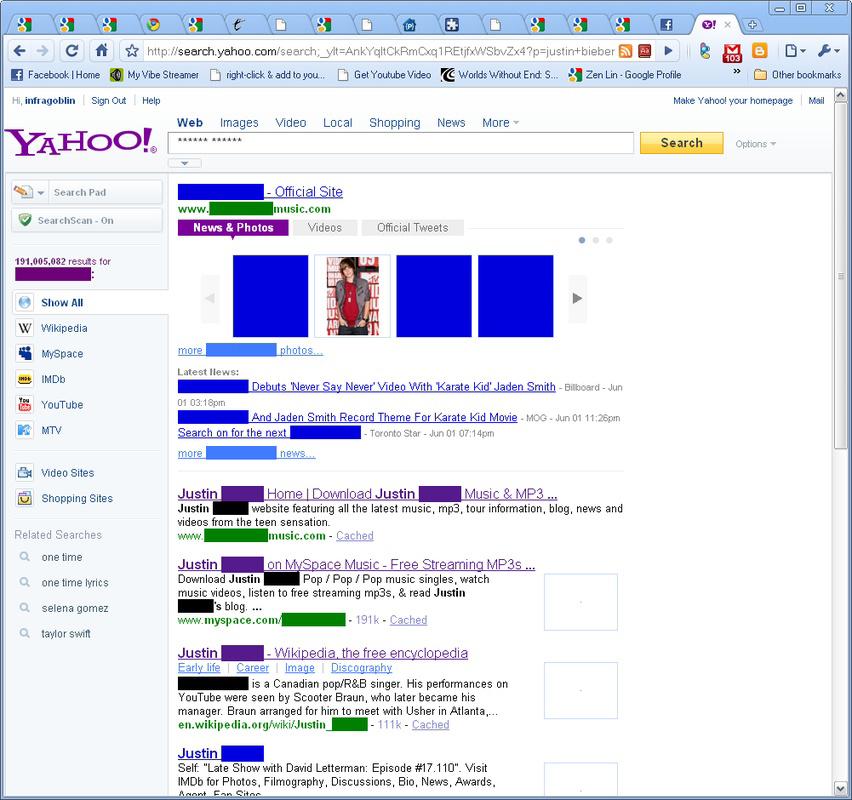Show hidden bookmarks via the chevron
The height and width of the screenshot is (800, 852).
click(x=737, y=71)
